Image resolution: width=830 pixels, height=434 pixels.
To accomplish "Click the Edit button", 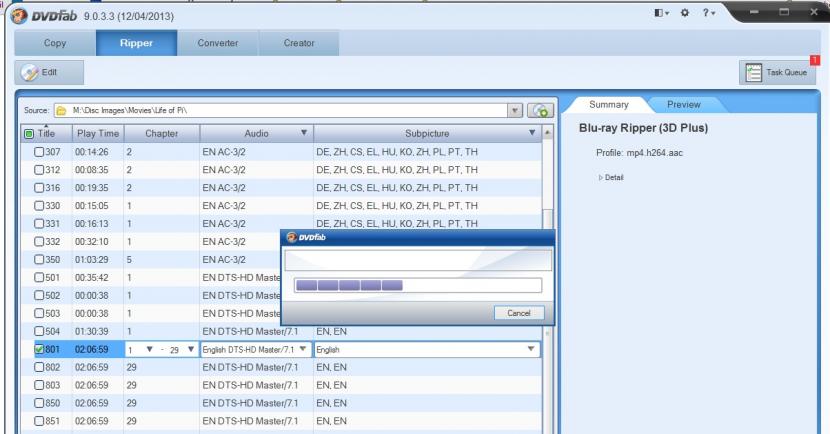I will click(49, 73).
